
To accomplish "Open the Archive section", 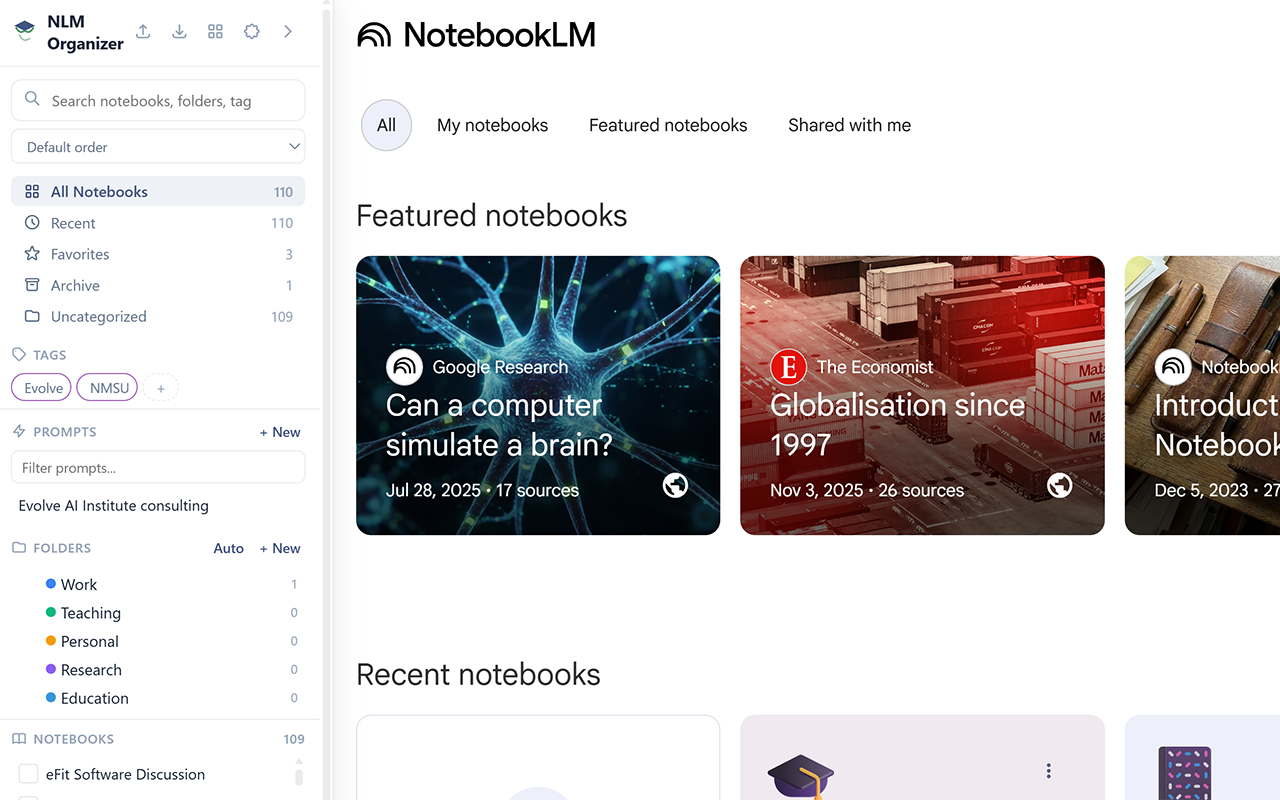I will tap(158, 285).
